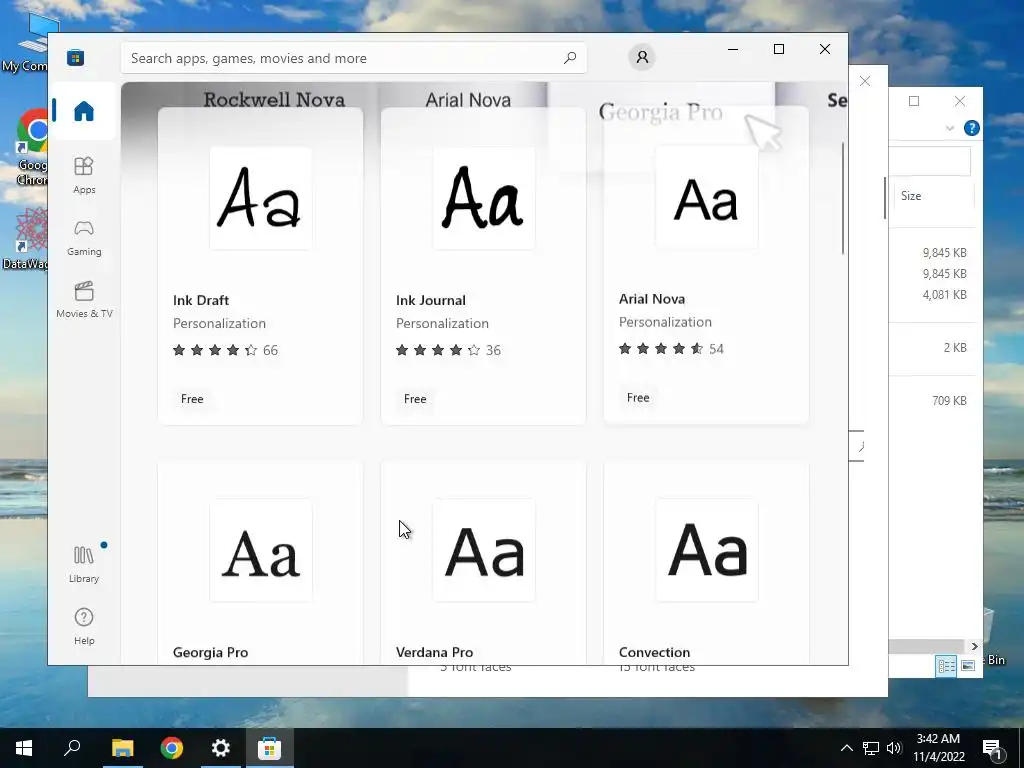
Task: Open taskbar Search
Action: click(x=72, y=748)
